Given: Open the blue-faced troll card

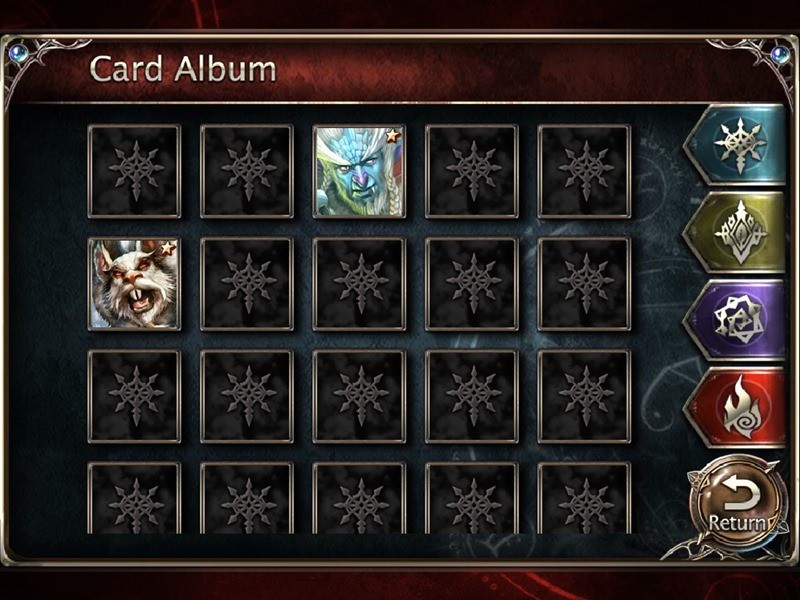Looking at the screenshot, I should (x=359, y=171).
